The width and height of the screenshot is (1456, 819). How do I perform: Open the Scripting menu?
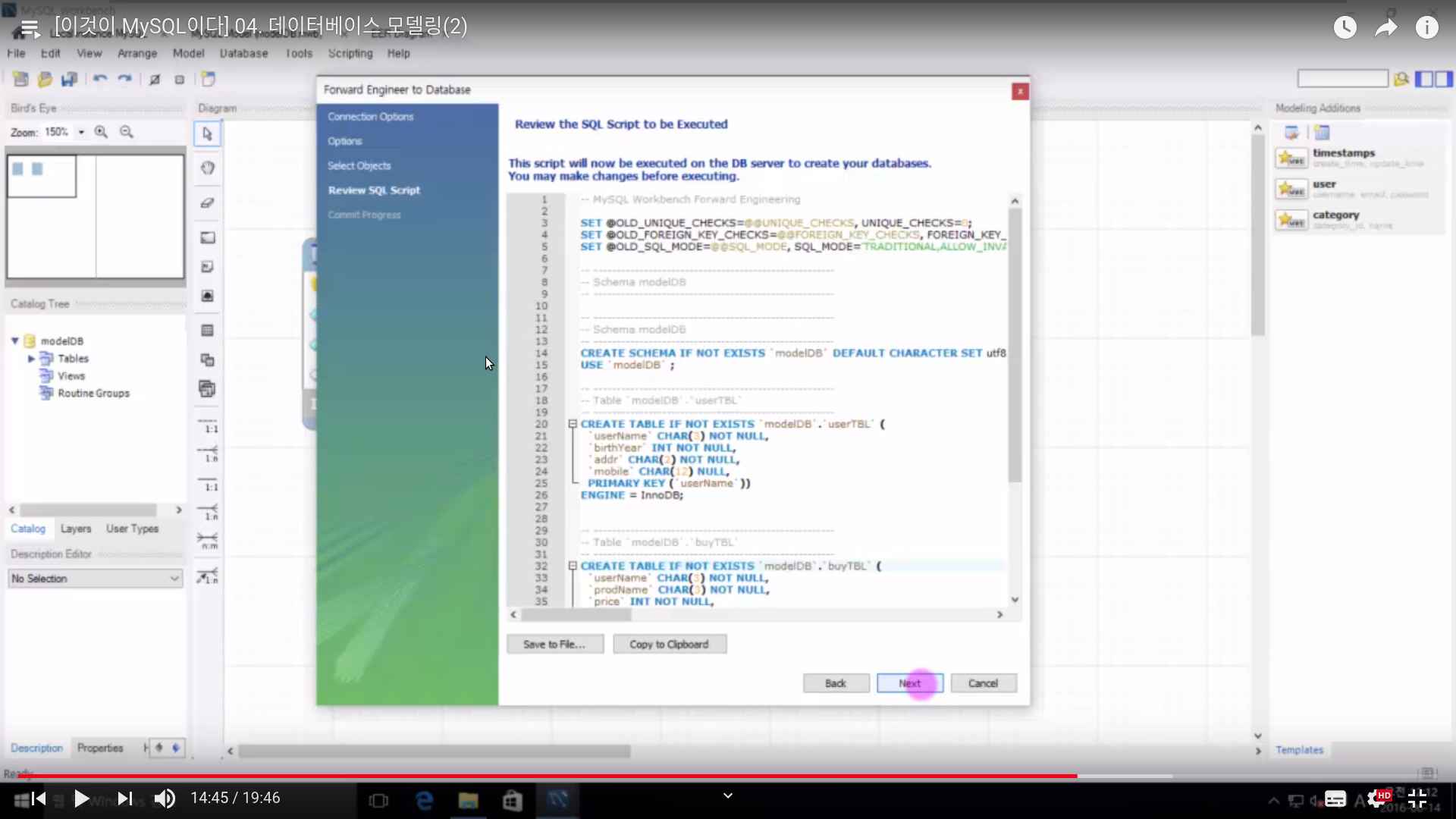[350, 53]
